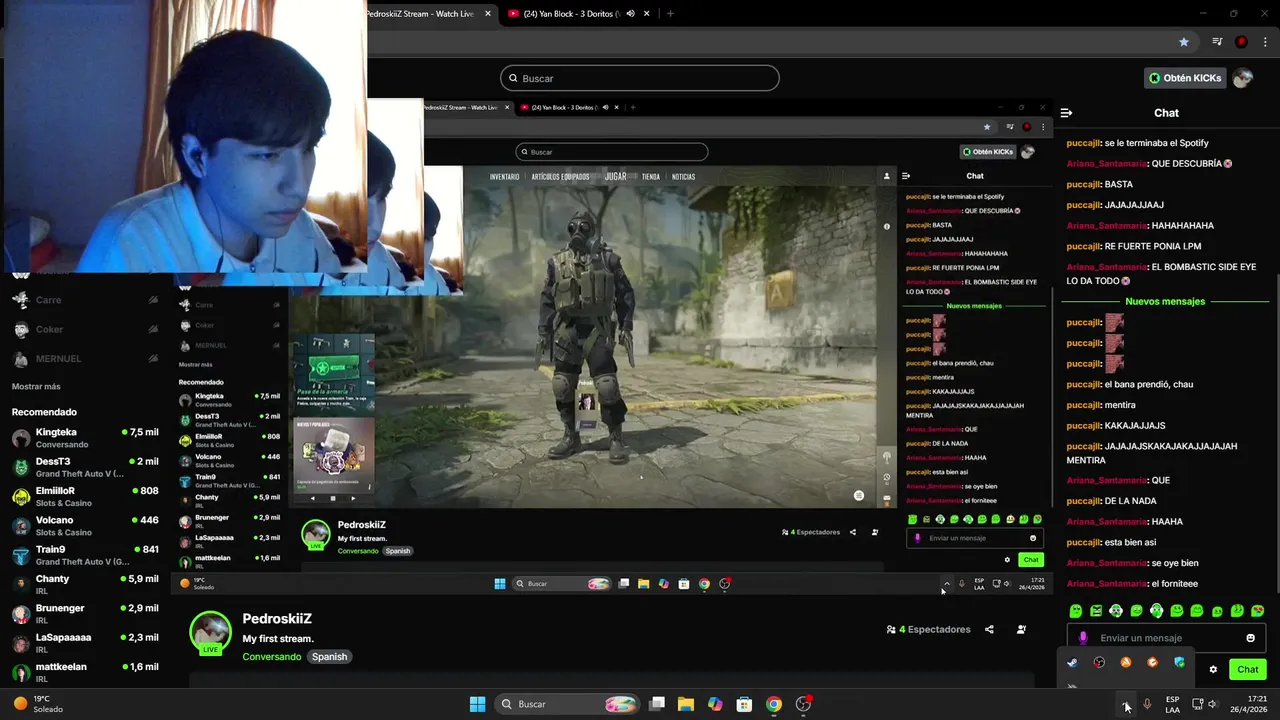Image resolution: width=1280 pixels, height=720 pixels.
Task: Click 4 Espectadores viewer count
Action: pos(928,629)
